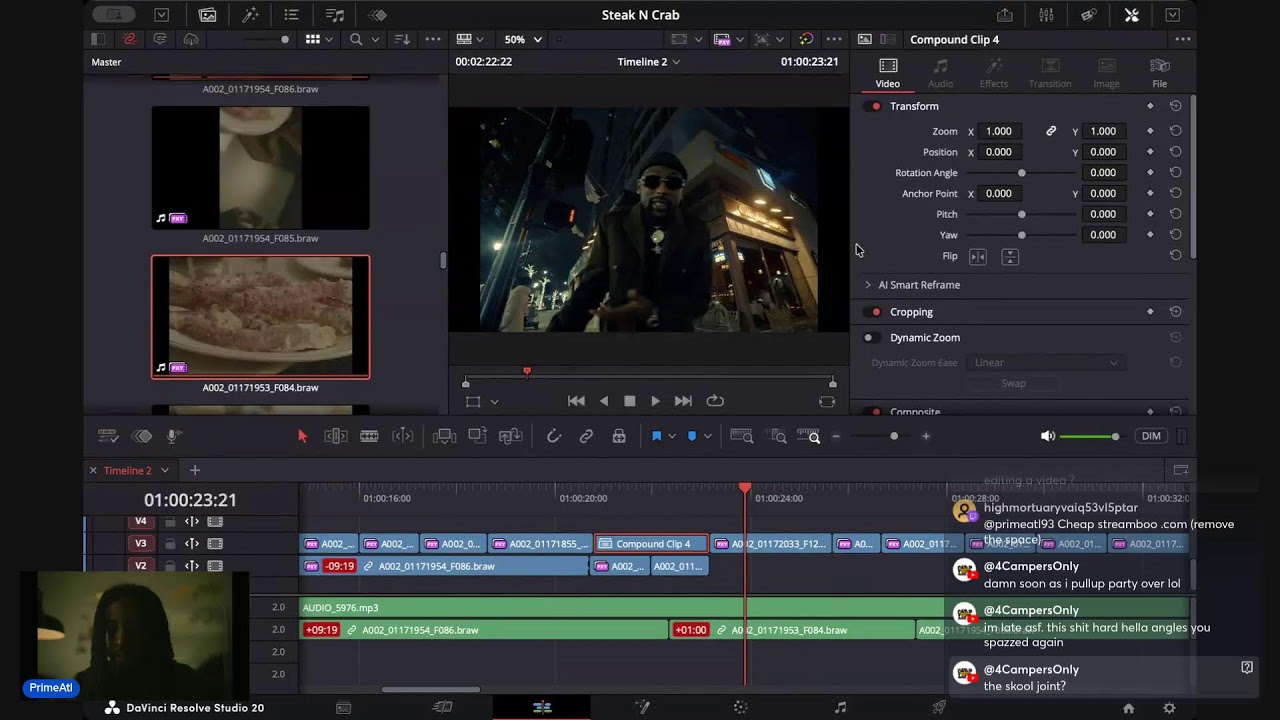Reset the Transform section
This screenshot has height=720, width=1280.
click(x=1176, y=106)
